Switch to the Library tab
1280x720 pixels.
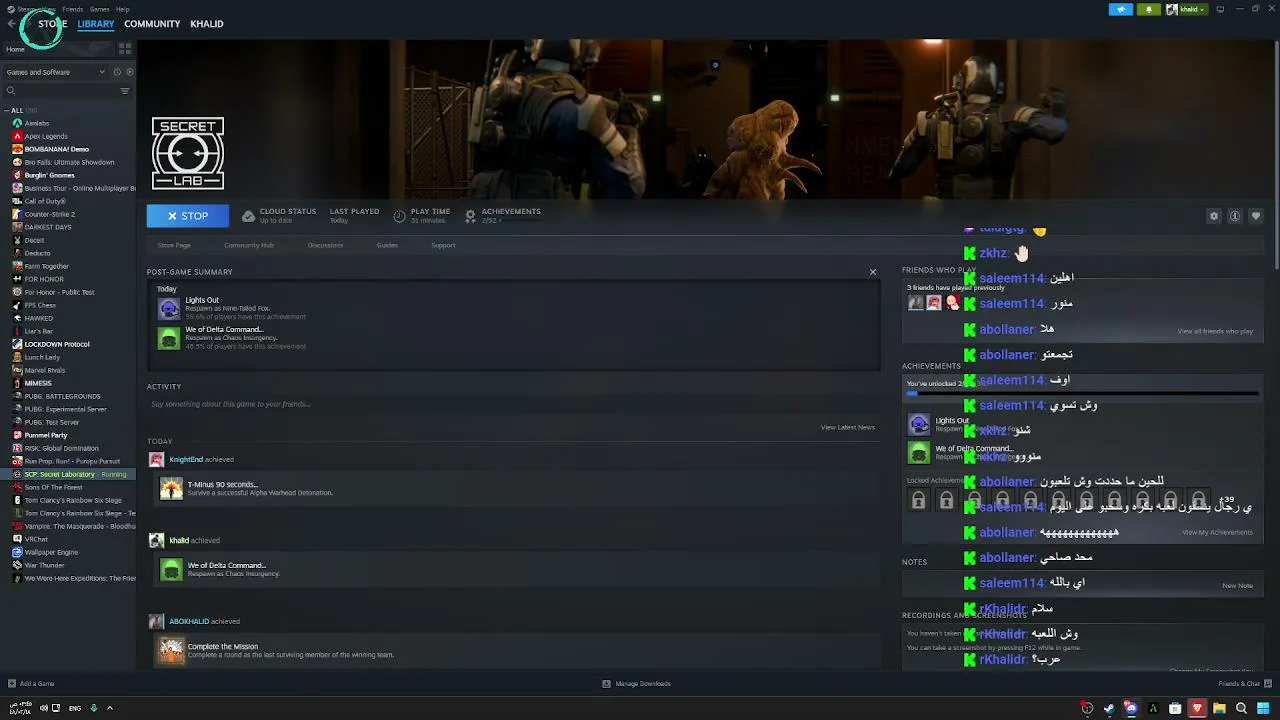click(96, 24)
